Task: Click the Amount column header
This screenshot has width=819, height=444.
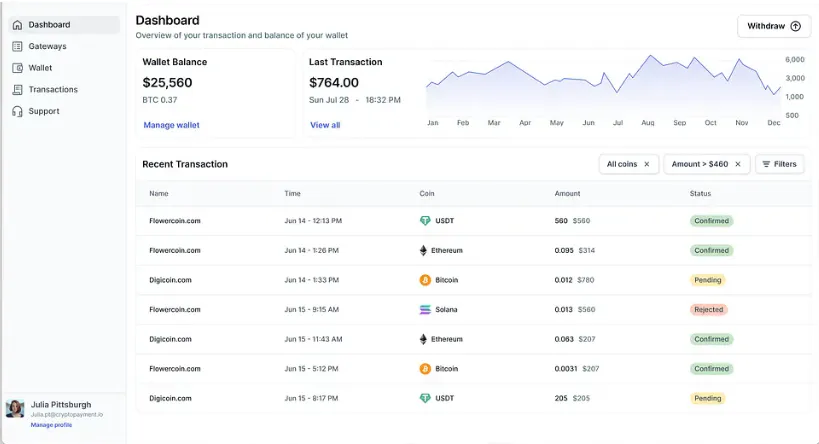Action: tap(567, 194)
